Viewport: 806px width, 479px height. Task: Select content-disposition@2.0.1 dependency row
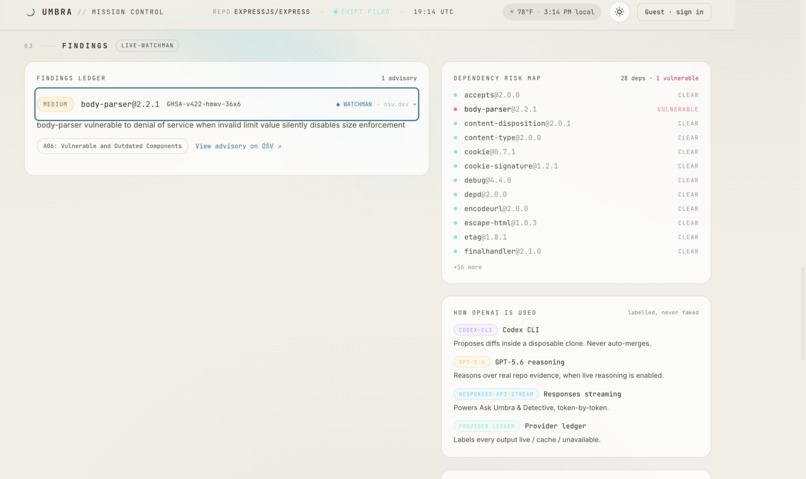pos(576,124)
